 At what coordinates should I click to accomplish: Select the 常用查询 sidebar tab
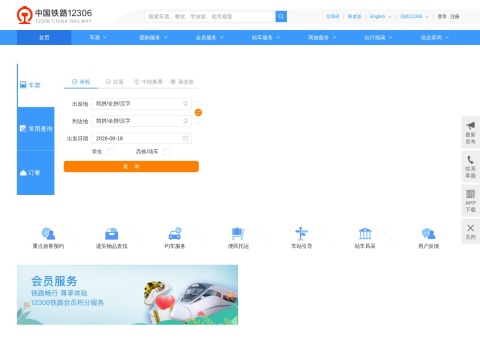[36, 129]
